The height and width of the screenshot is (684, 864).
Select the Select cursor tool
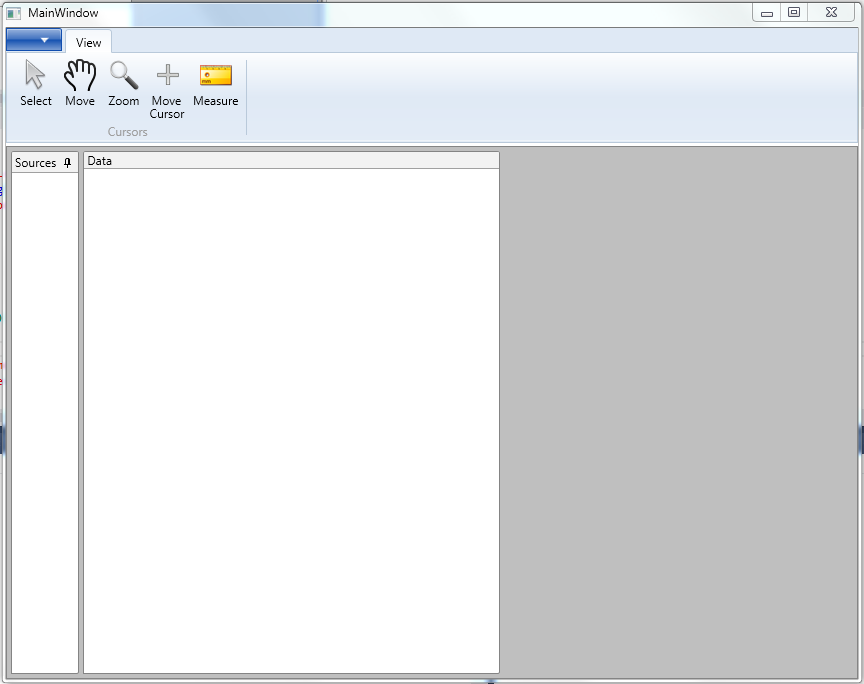tap(36, 84)
